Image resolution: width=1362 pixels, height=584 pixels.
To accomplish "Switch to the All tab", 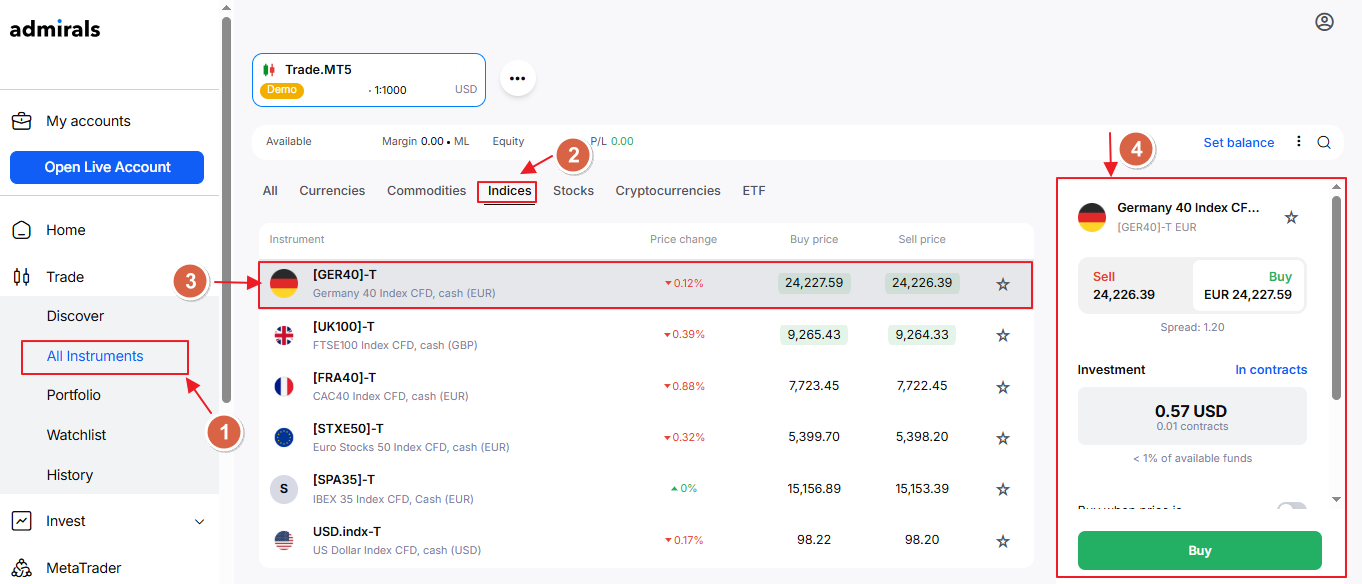I will click(x=270, y=191).
